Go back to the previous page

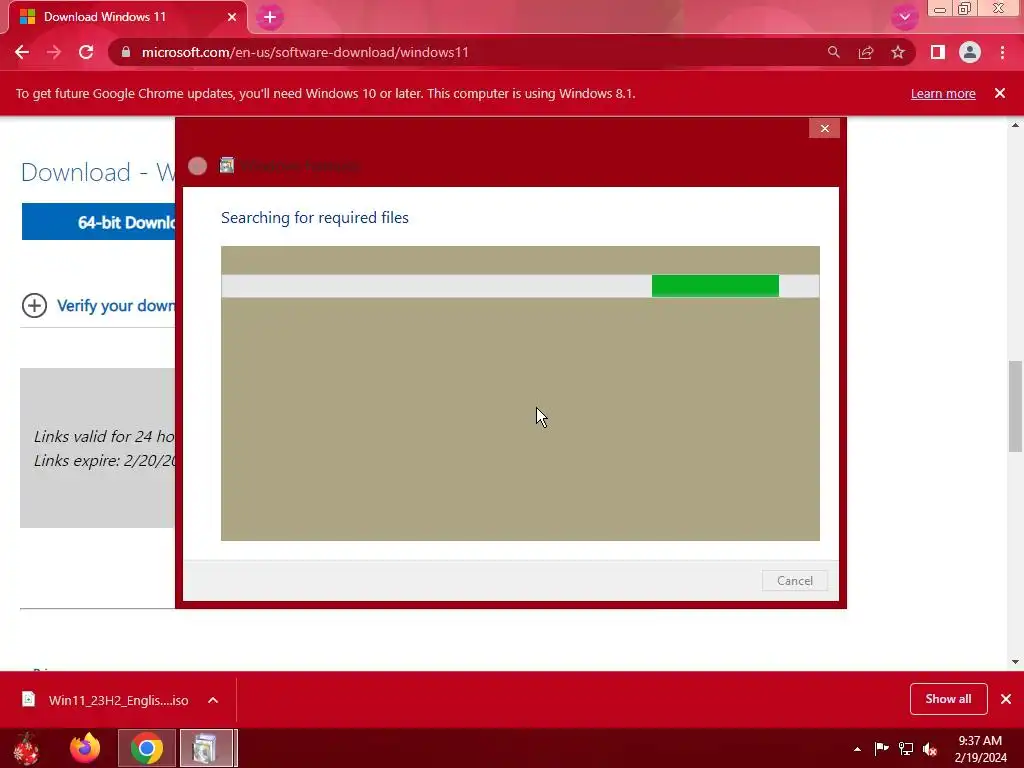coord(22,52)
